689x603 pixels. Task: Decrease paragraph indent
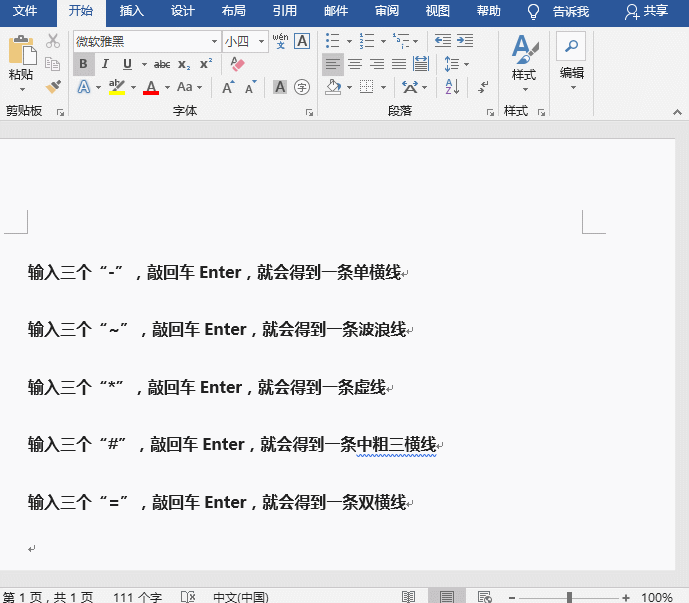click(443, 41)
